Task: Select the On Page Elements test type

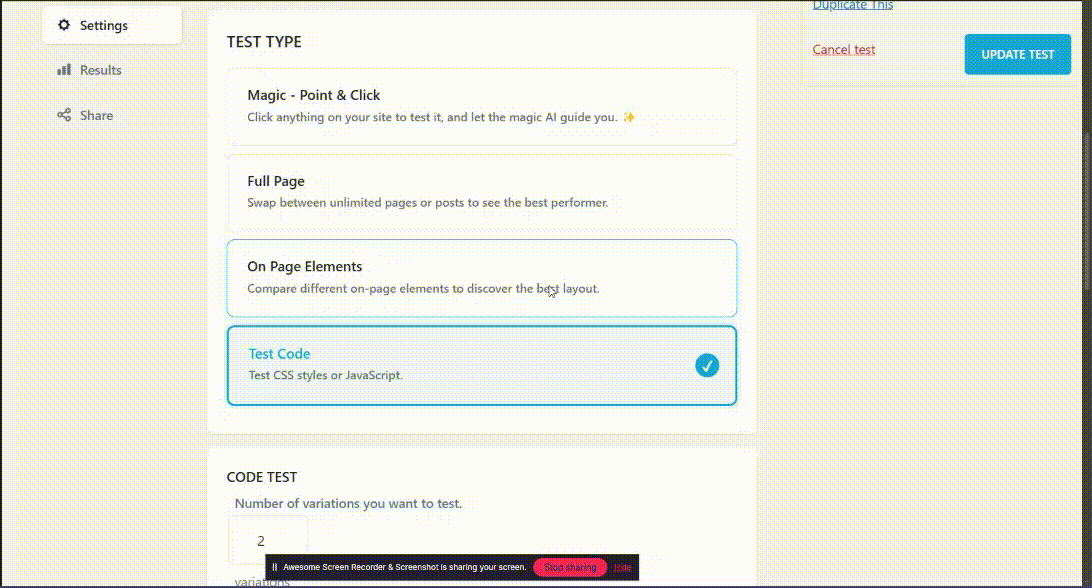Action: [482, 277]
